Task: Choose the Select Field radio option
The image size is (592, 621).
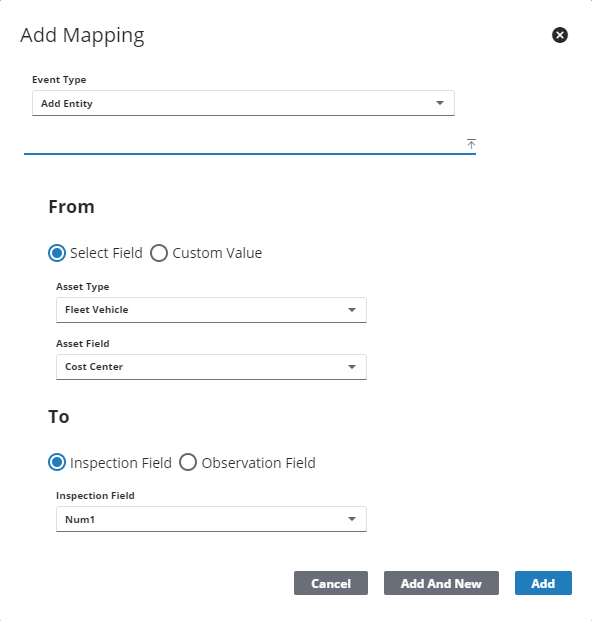Action: 57,253
